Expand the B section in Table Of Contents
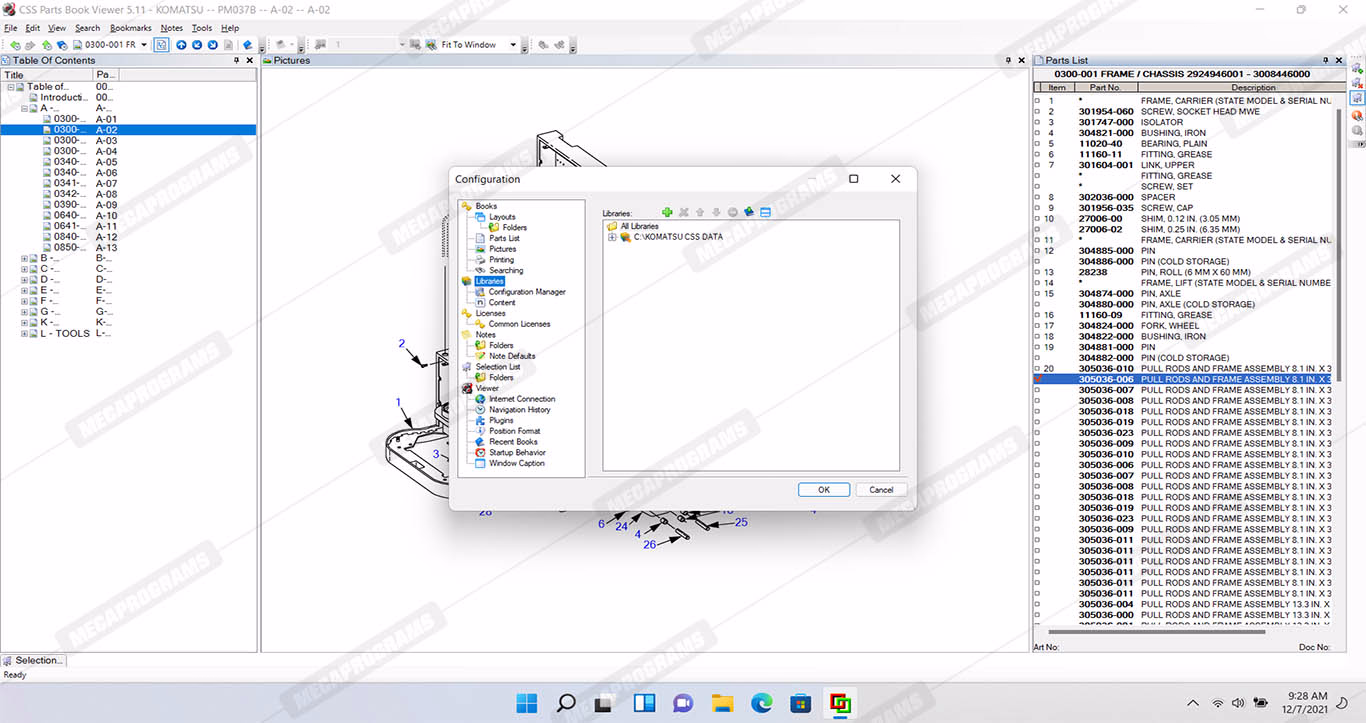This screenshot has height=723, width=1366. tap(24, 258)
